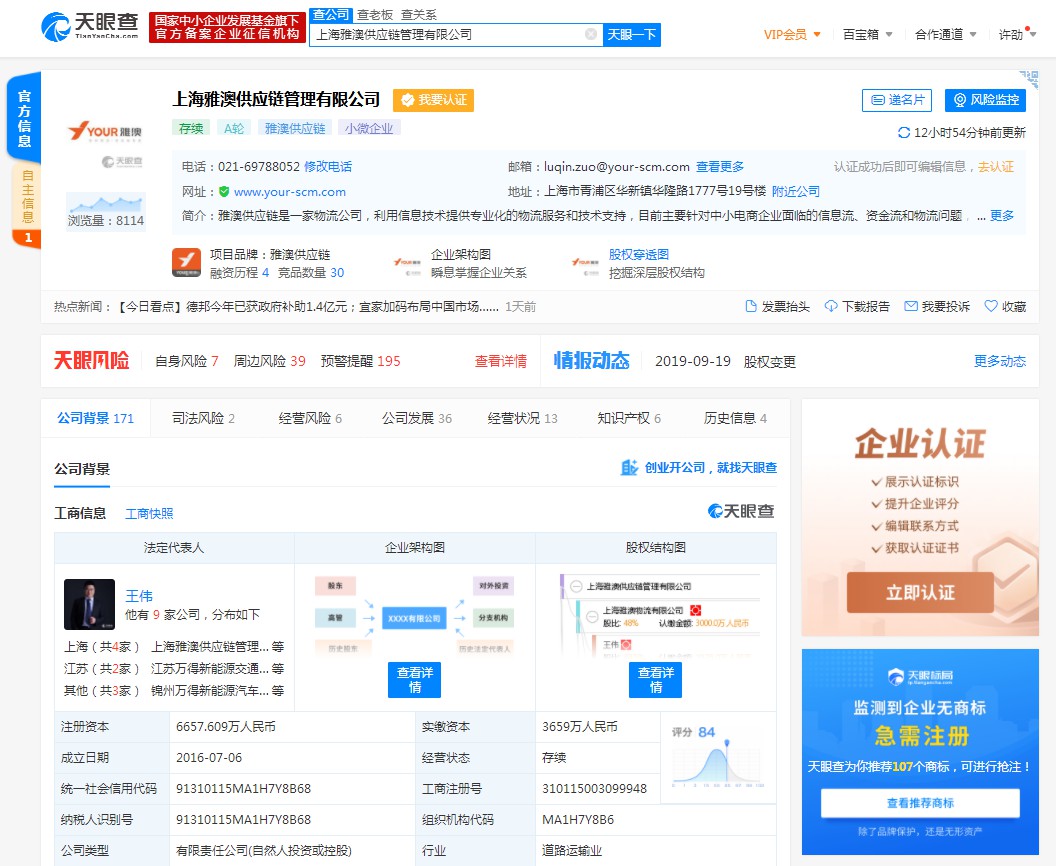The height and width of the screenshot is (866, 1056).
Task: Click red flag next to 上海雅澳物流有限公司
Action: click(696, 610)
